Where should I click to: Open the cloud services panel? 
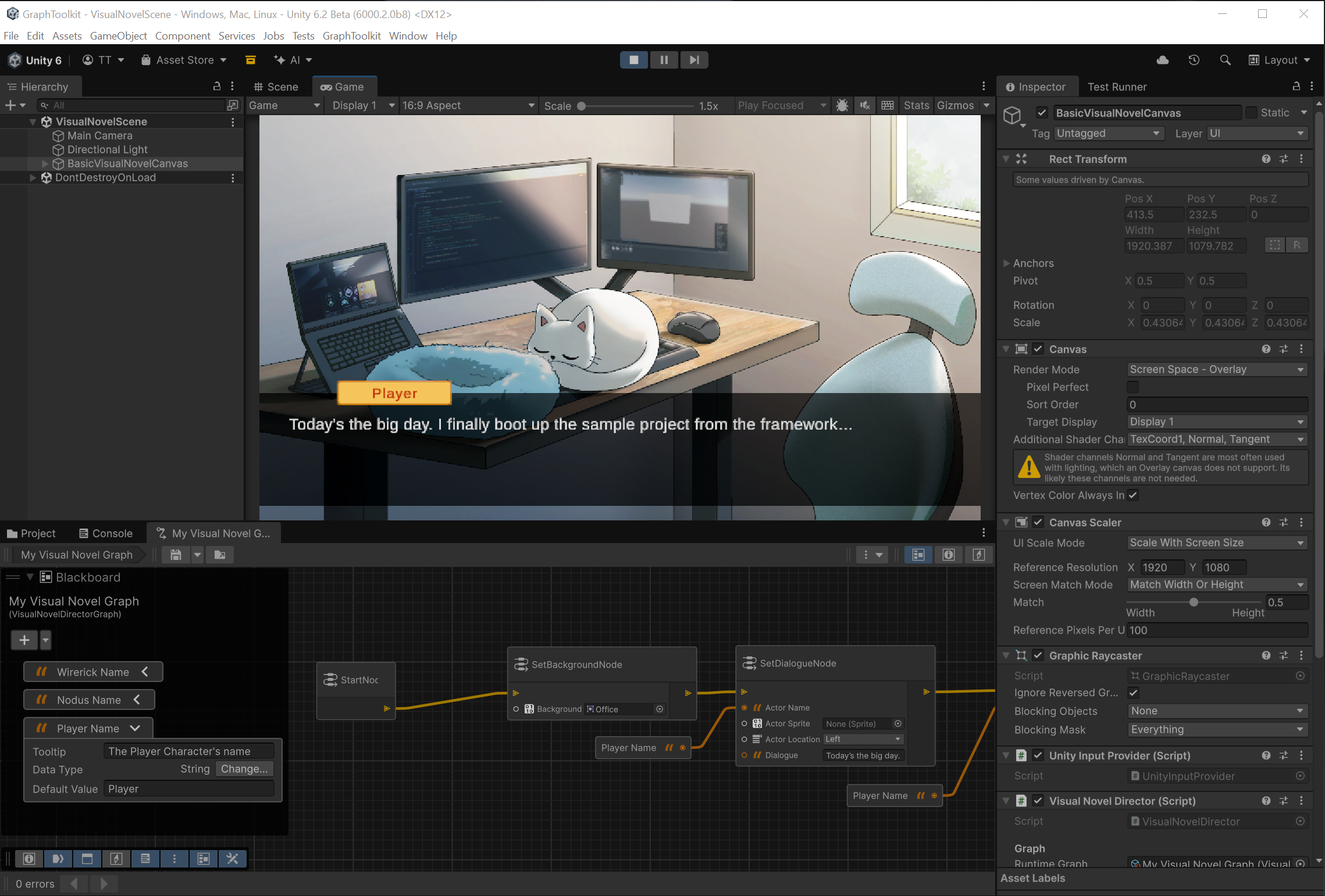[x=1162, y=60]
